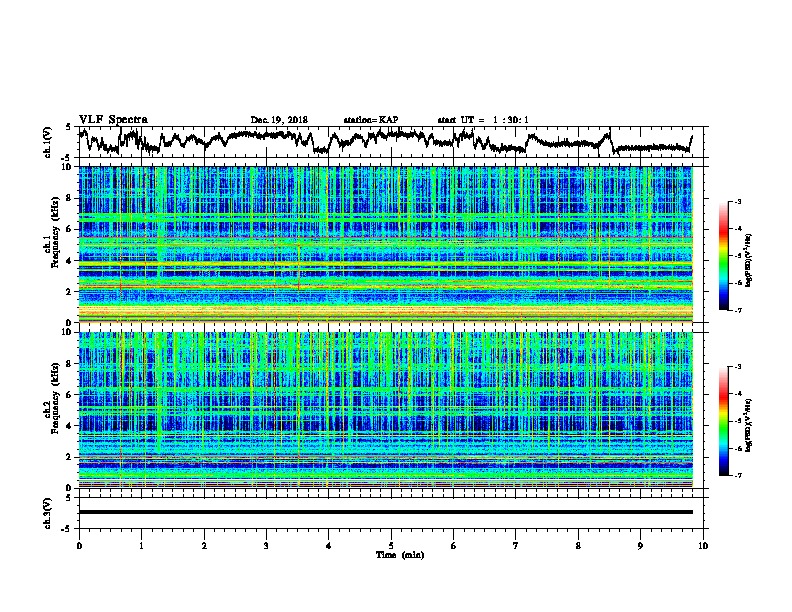Click the 'start UT = 1:30:1' label
This screenshot has height=612, width=792.
point(483,120)
